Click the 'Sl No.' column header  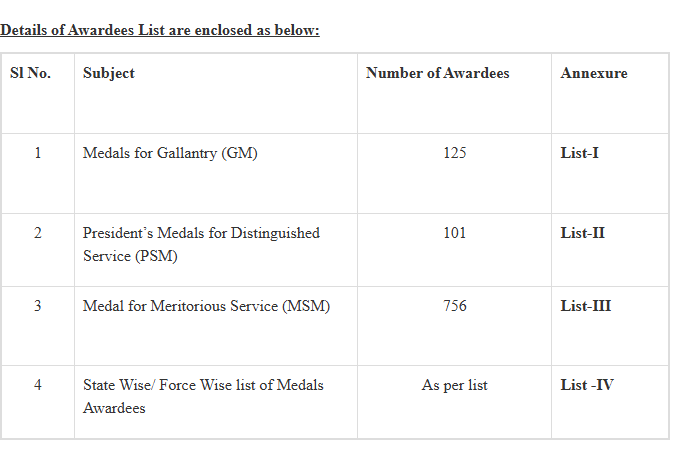click(30, 73)
